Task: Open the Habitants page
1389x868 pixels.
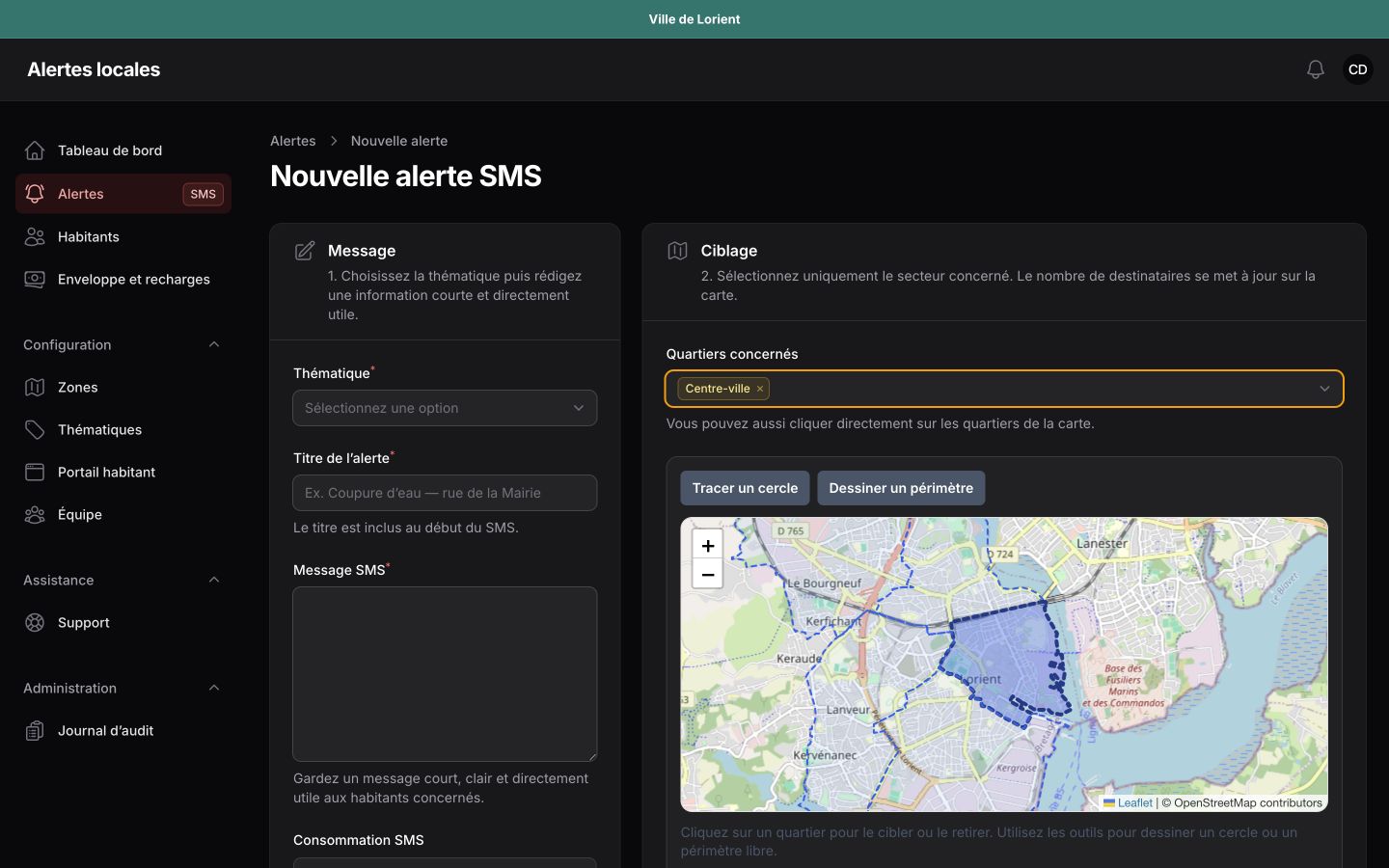Action: (x=123, y=236)
